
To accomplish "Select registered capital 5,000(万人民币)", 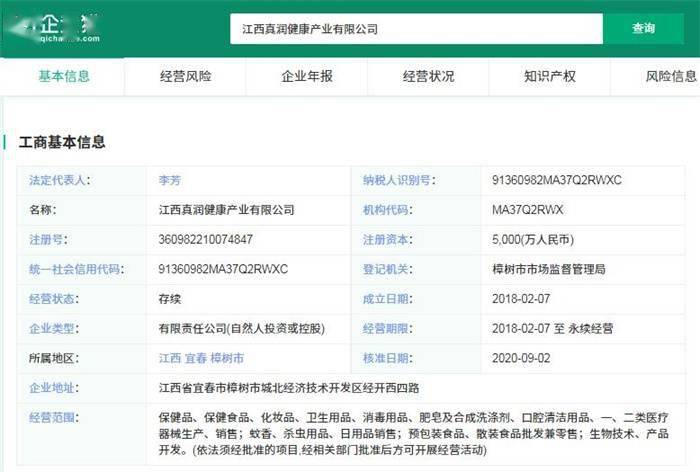I will point(533,239).
